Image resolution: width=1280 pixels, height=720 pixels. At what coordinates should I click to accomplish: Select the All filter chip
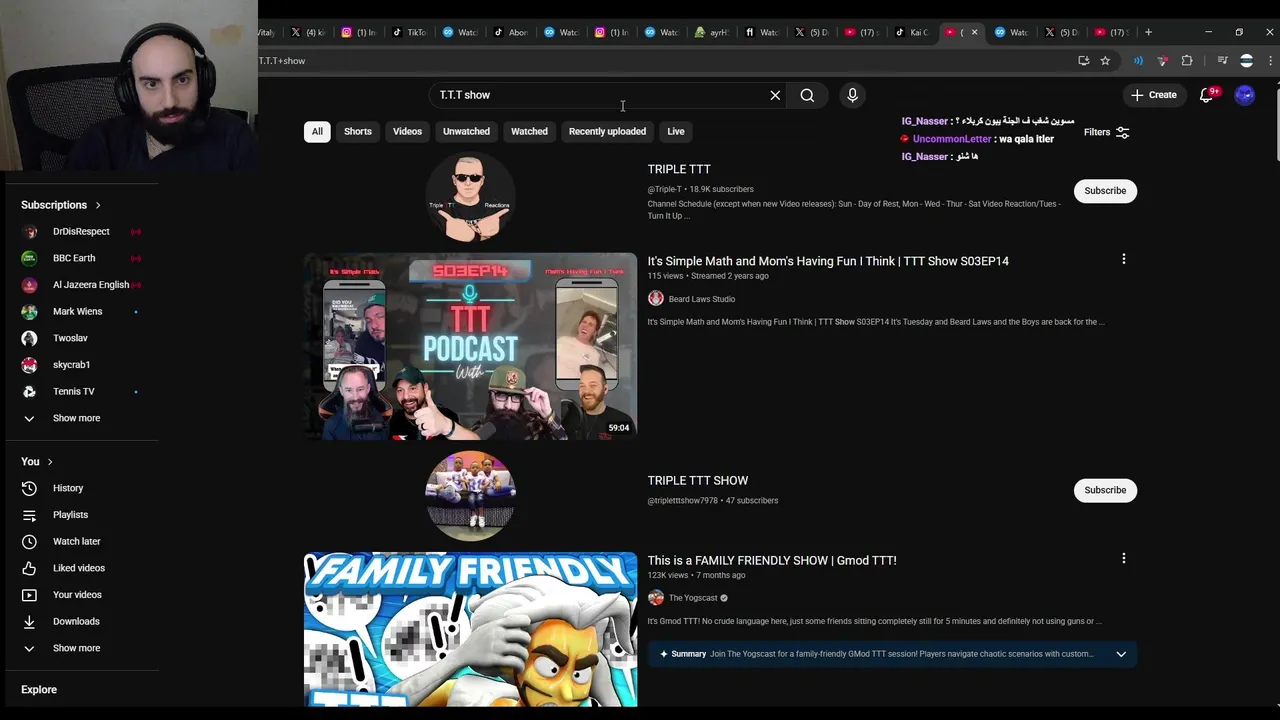[317, 131]
